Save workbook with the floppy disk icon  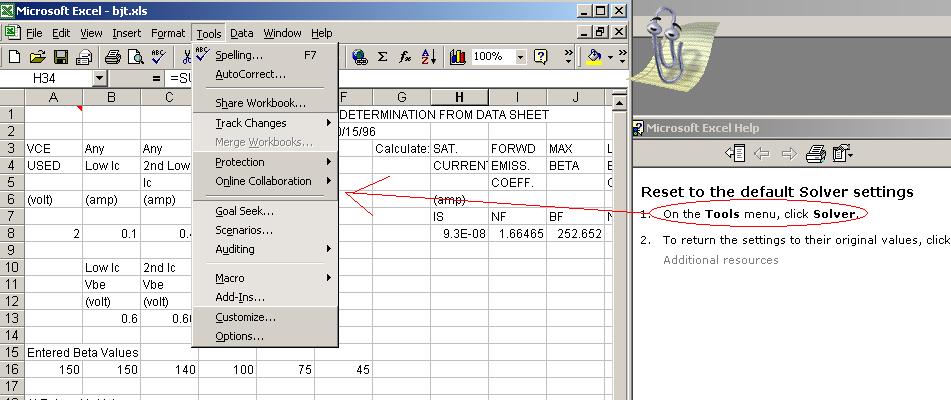point(61,57)
